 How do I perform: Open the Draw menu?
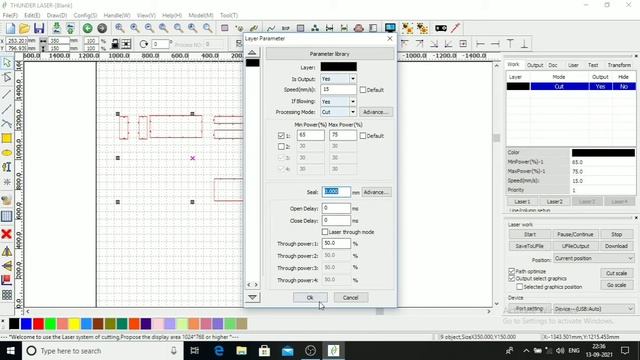click(57, 15)
